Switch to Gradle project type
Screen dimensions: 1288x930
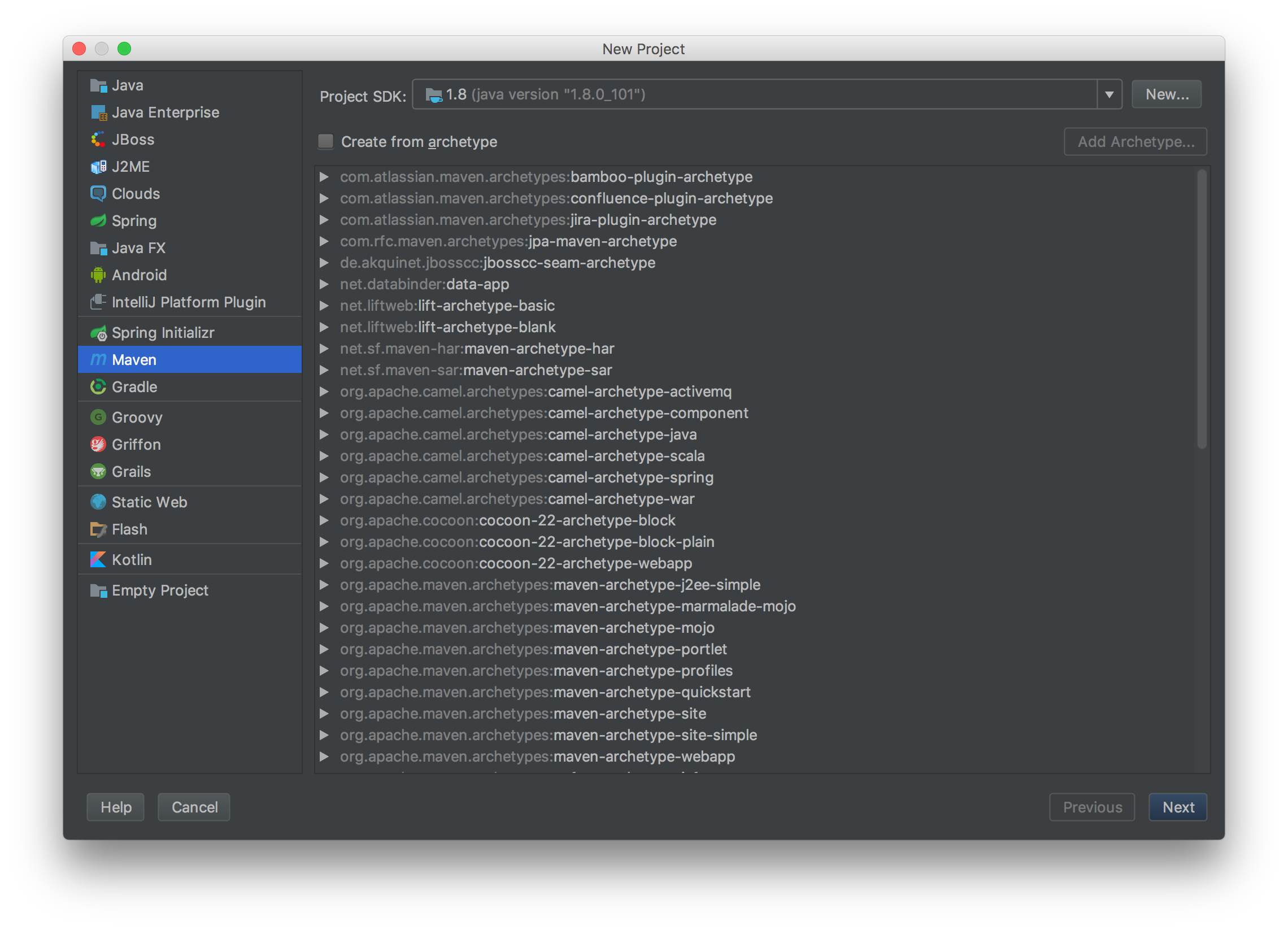coord(190,387)
